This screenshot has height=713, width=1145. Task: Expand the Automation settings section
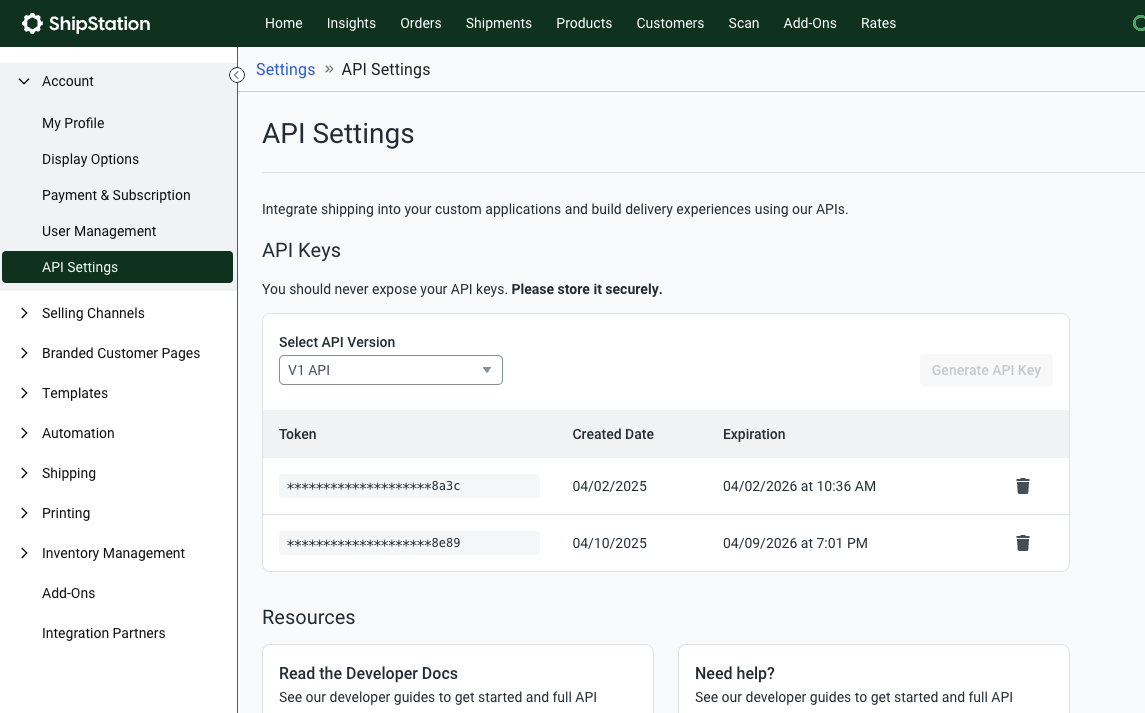(x=25, y=433)
